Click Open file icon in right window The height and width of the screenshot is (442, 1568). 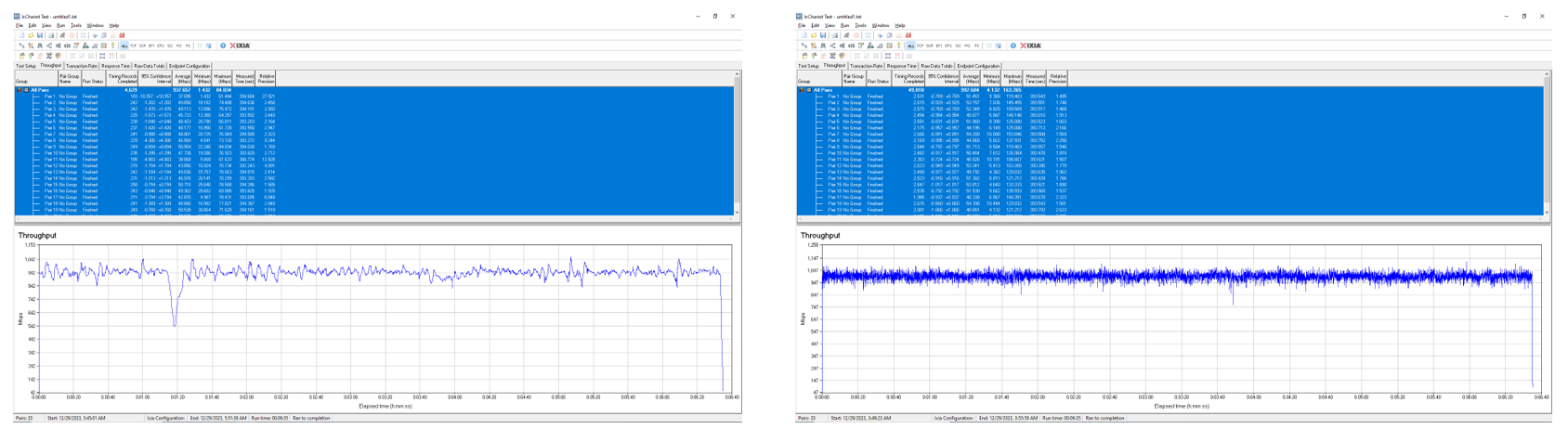pos(814,35)
